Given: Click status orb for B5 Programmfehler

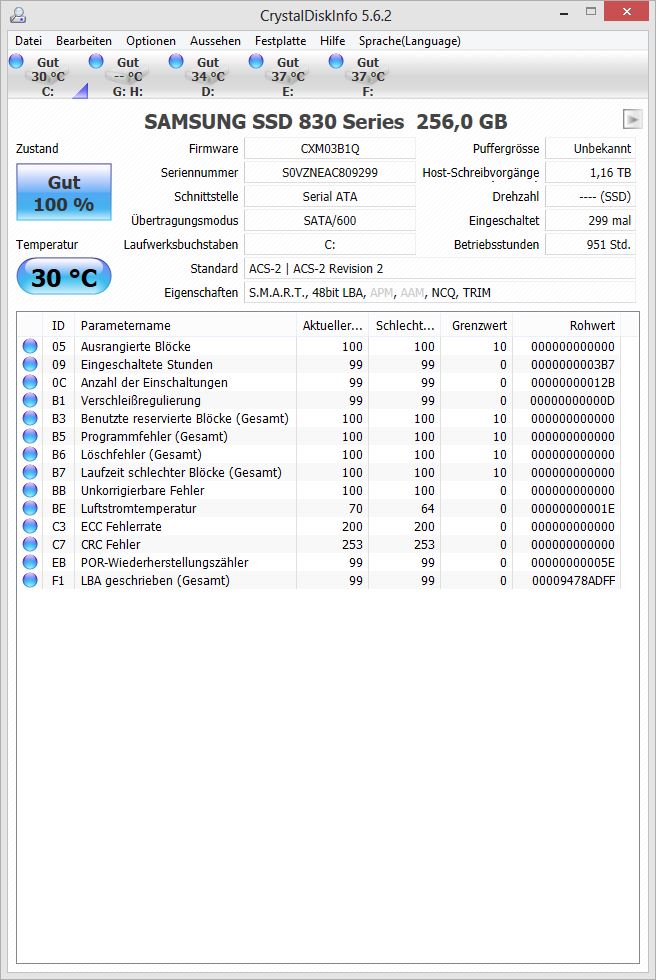Looking at the screenshot, I should [30, 436].
